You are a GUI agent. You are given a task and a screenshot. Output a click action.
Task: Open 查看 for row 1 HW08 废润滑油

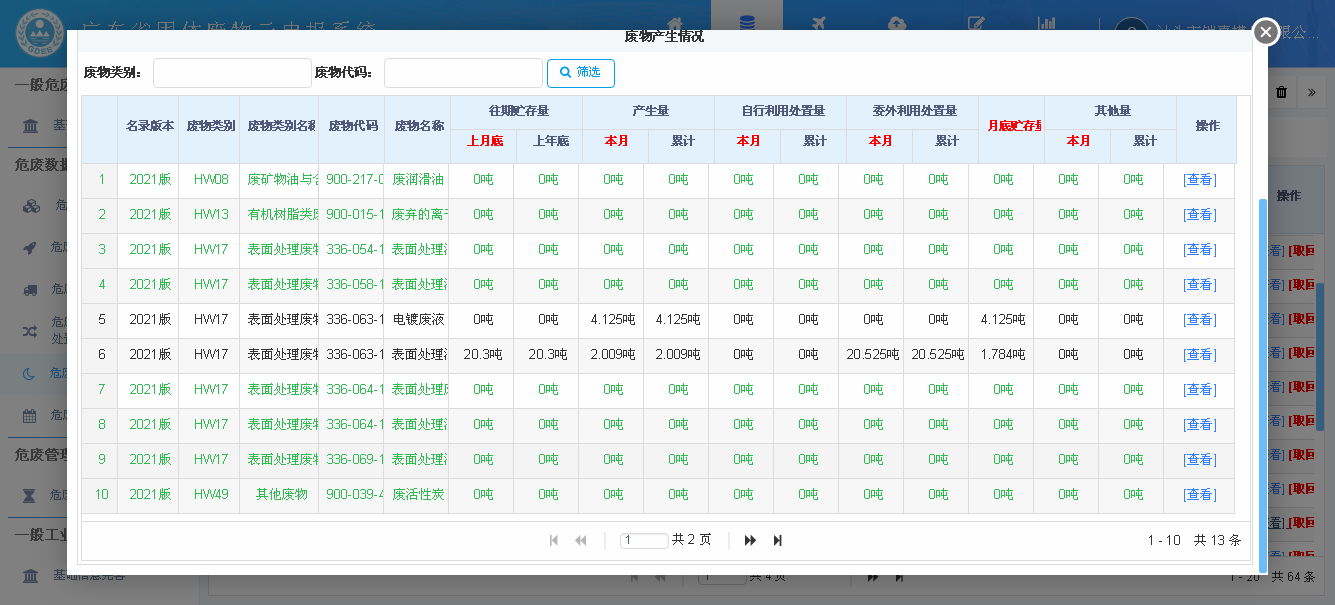tap(1200, 180)
